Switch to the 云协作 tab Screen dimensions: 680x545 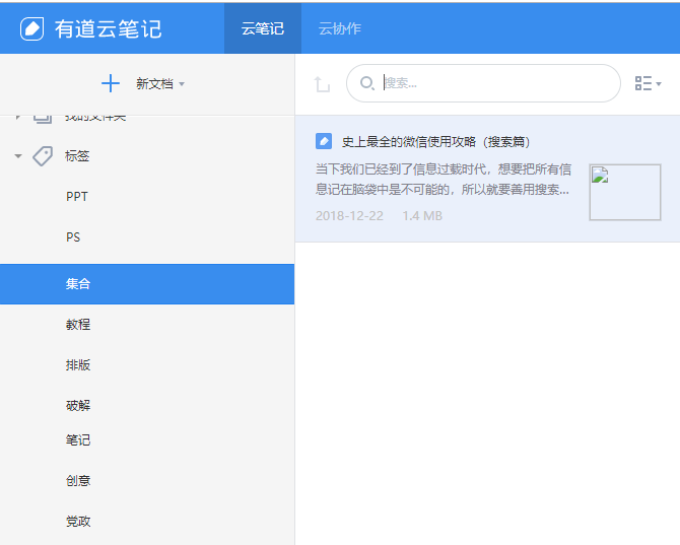[x=340, y=29]
